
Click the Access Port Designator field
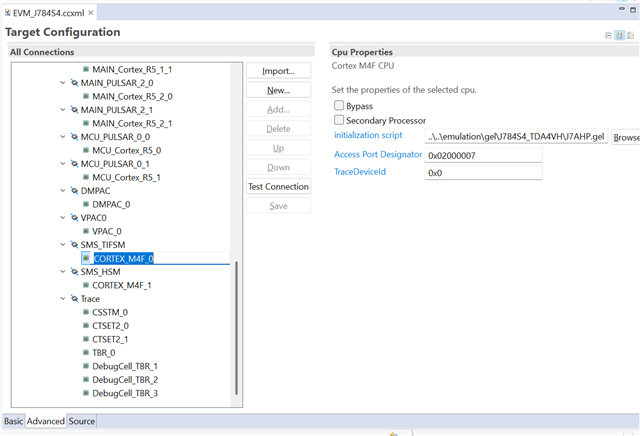tap(483, 155)
